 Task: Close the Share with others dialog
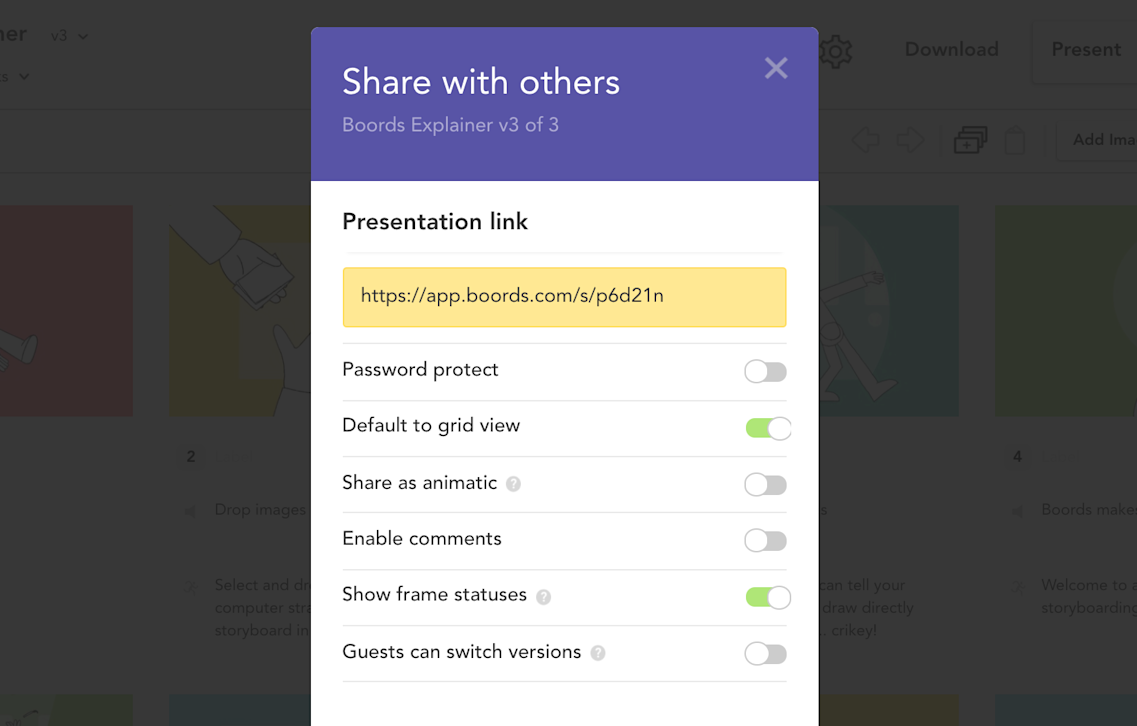tap(776, 68)
